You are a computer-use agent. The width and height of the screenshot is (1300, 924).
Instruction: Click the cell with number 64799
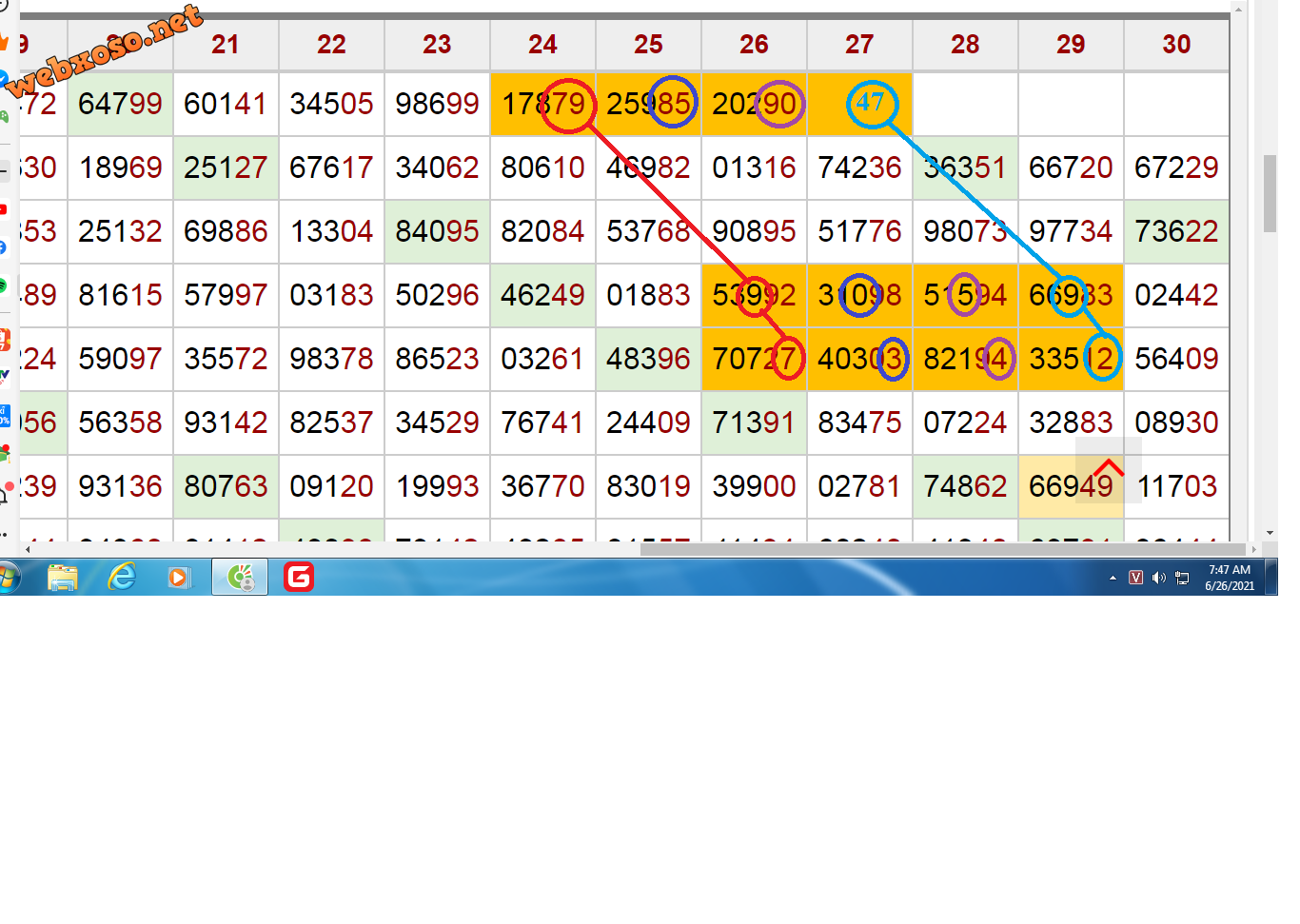[120, 104]
